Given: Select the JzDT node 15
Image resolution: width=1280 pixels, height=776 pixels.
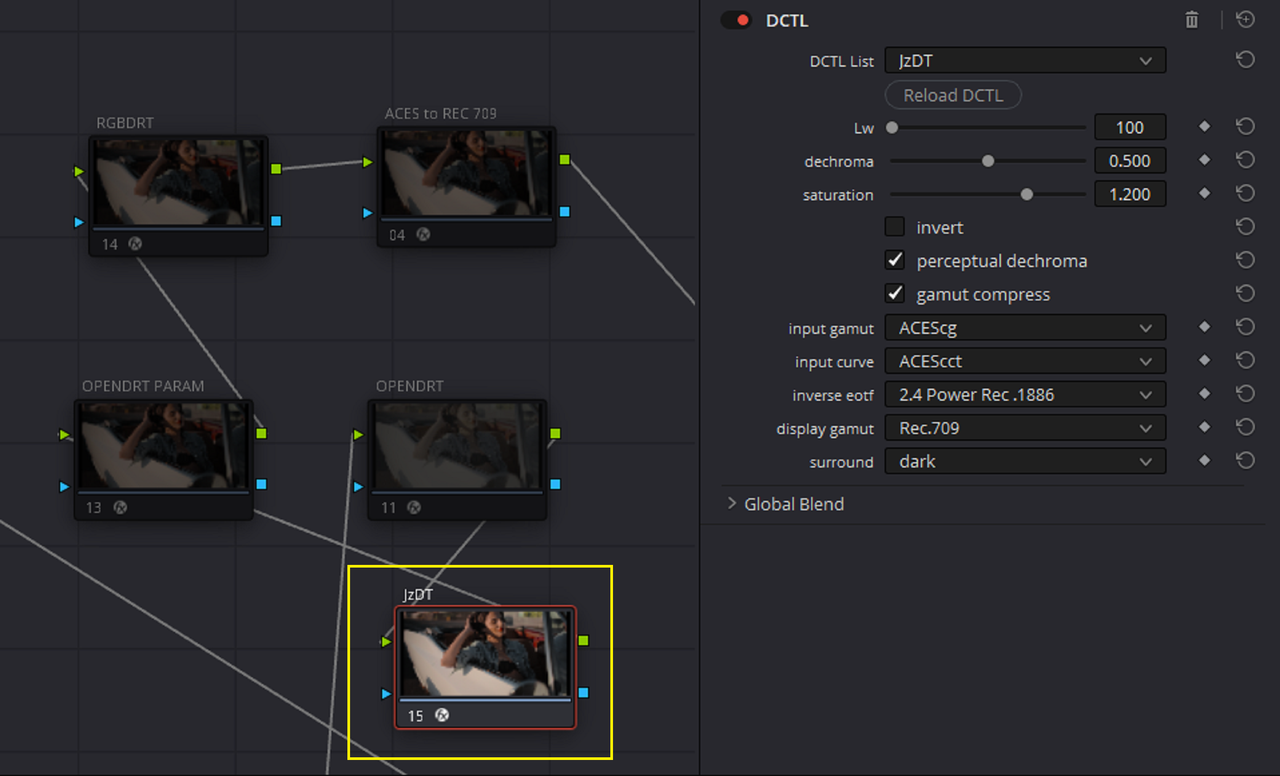Looking at the screenshot, I should [485, 667].
